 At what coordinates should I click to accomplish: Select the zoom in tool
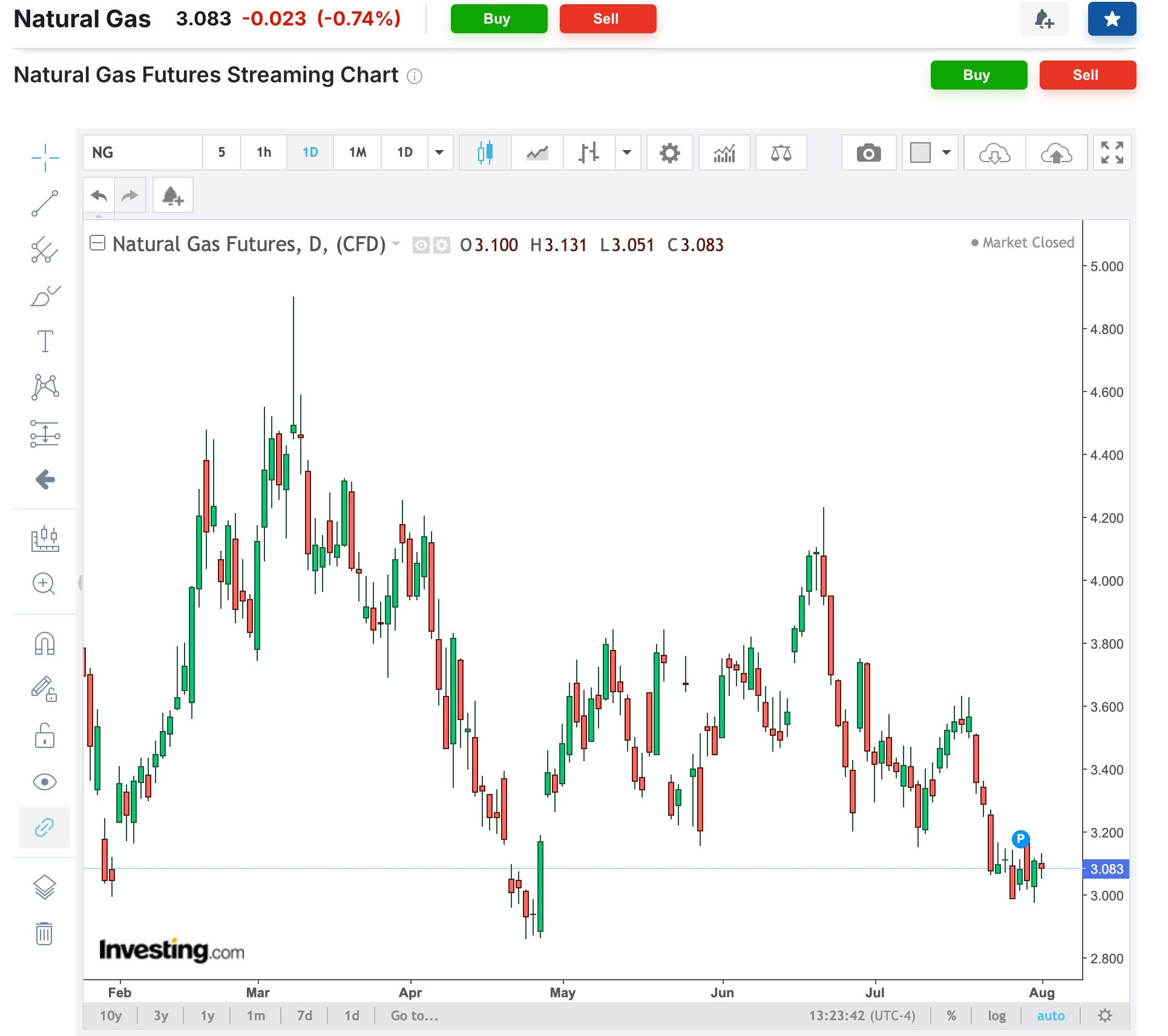tap(44, 583)
